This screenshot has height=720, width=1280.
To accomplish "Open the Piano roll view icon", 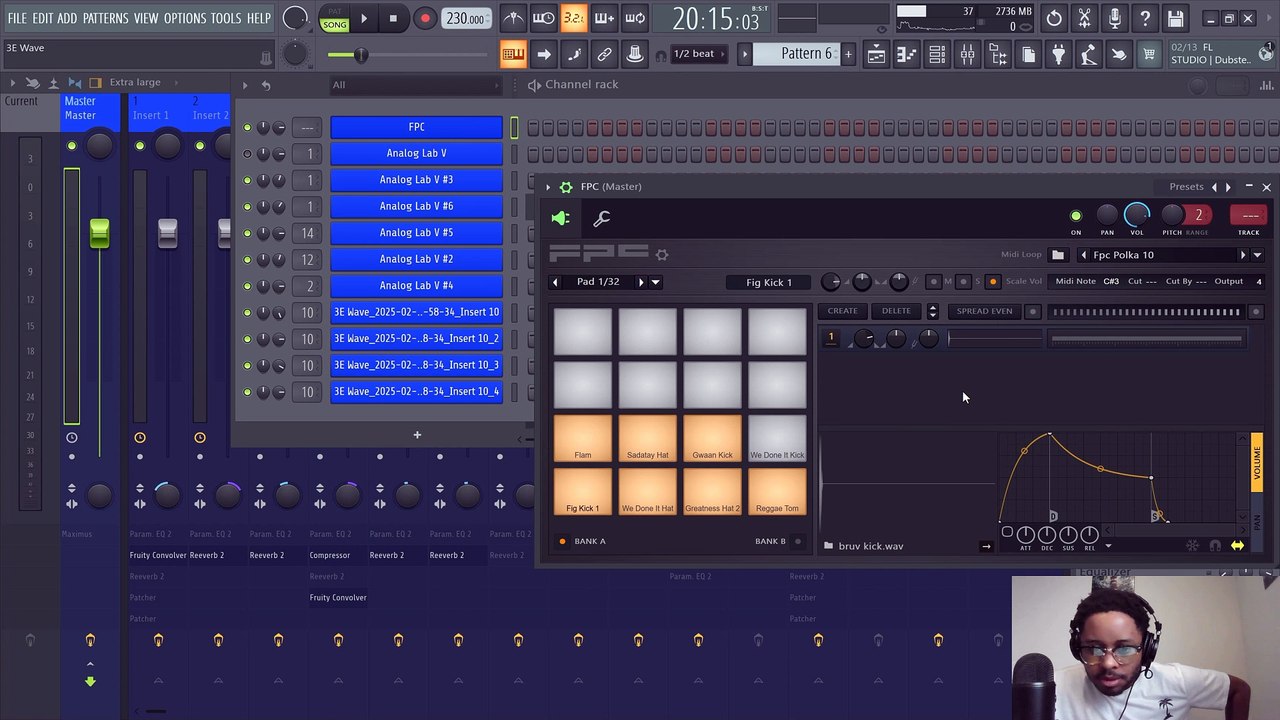I will 906,55.
